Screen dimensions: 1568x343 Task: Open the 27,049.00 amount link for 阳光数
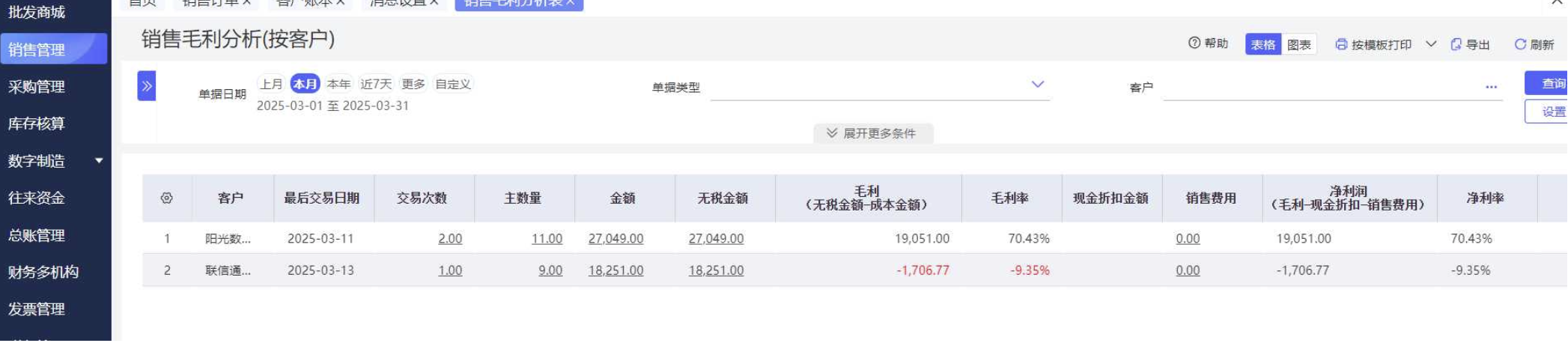[x=616, y=239]
